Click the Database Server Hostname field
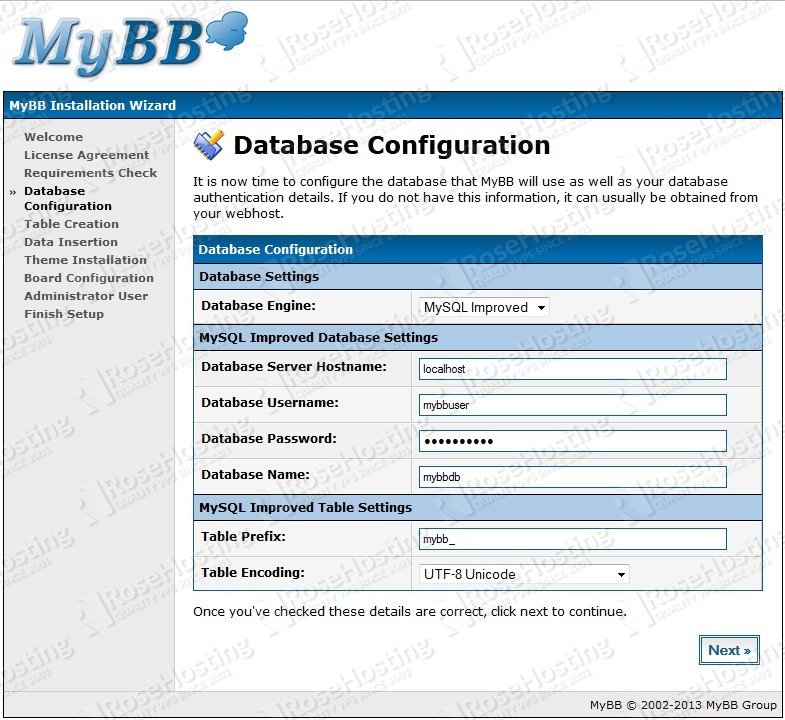 coord(573,369)
